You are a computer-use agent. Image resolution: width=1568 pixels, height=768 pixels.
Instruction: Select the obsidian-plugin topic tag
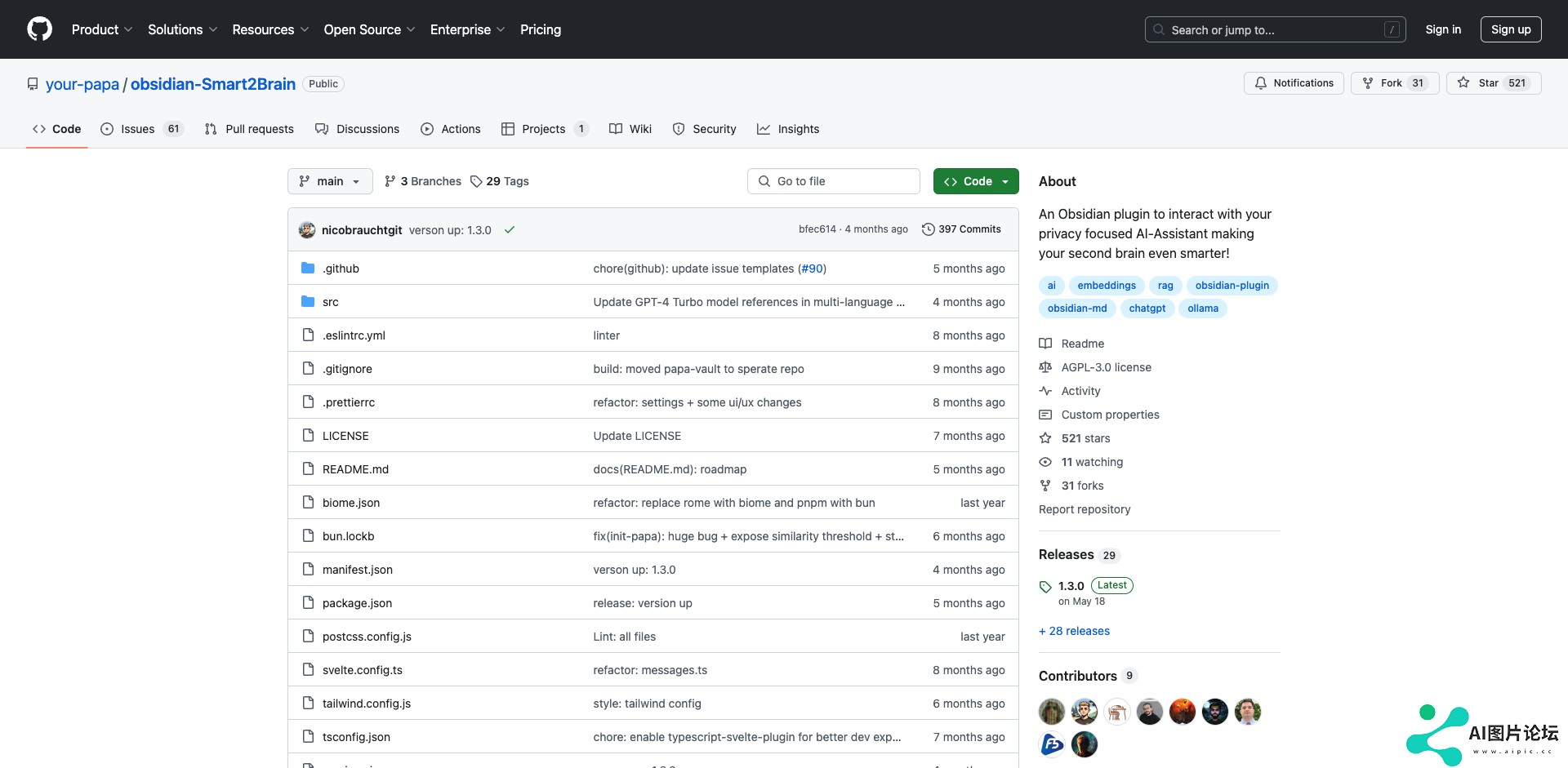click(1232, 285)
